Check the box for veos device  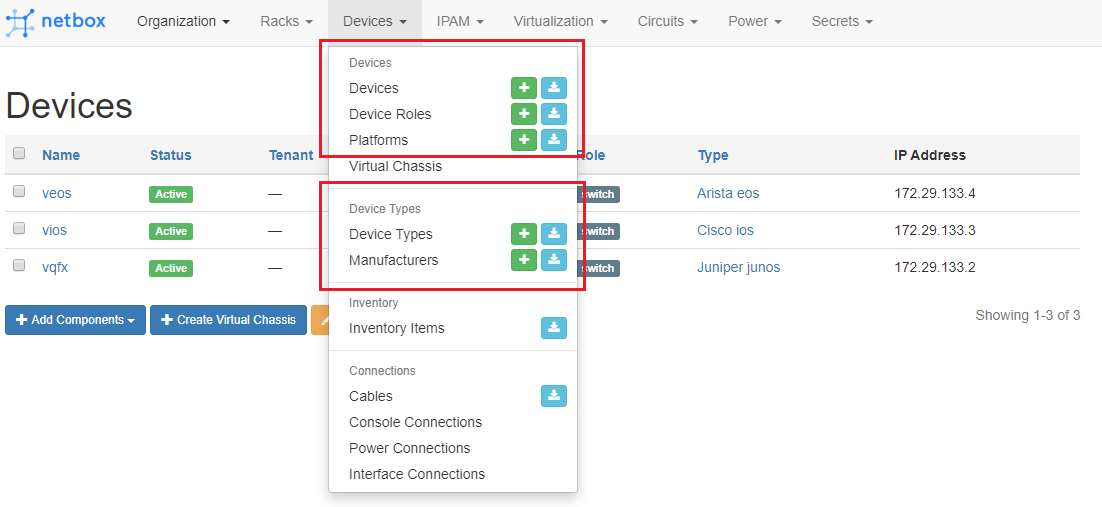click(19, 192)
